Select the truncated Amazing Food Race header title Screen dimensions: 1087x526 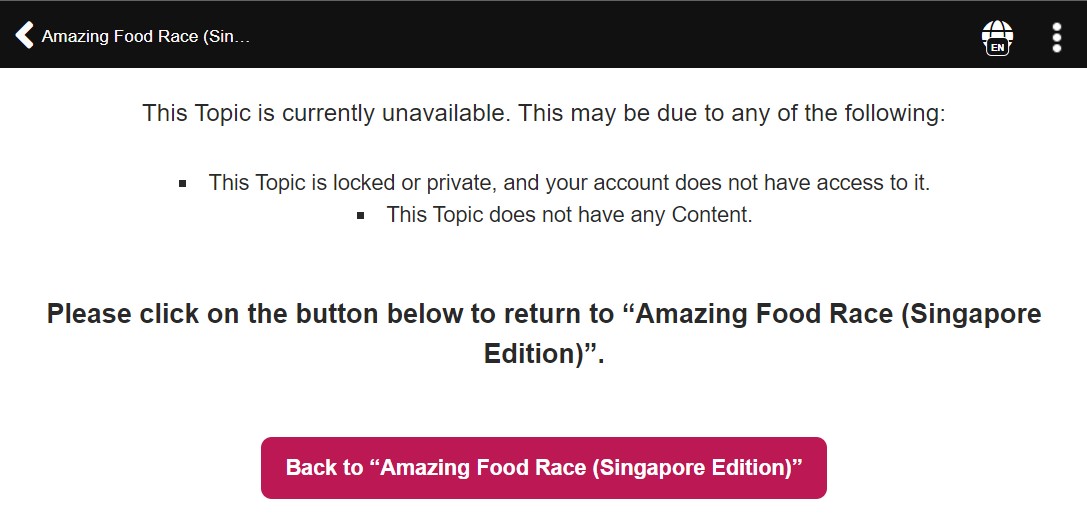coord(146,36)
